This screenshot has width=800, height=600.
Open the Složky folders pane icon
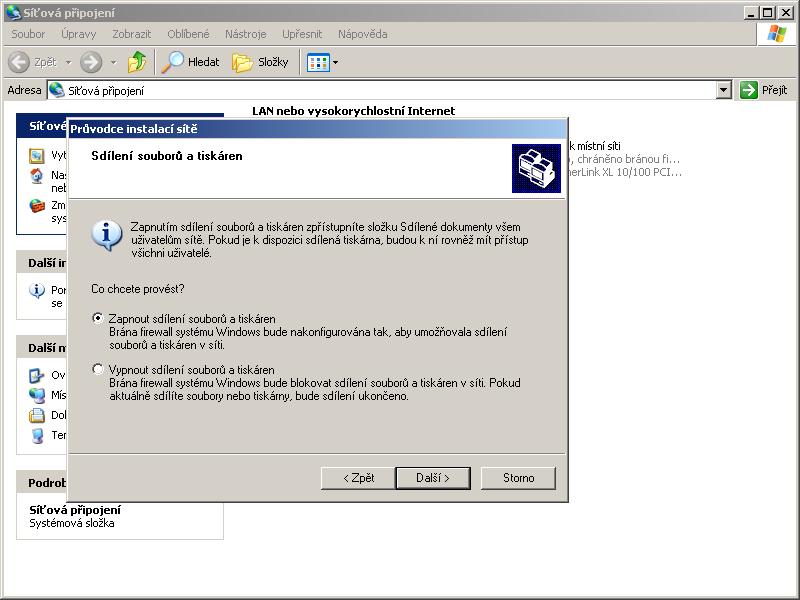(243, 62)
